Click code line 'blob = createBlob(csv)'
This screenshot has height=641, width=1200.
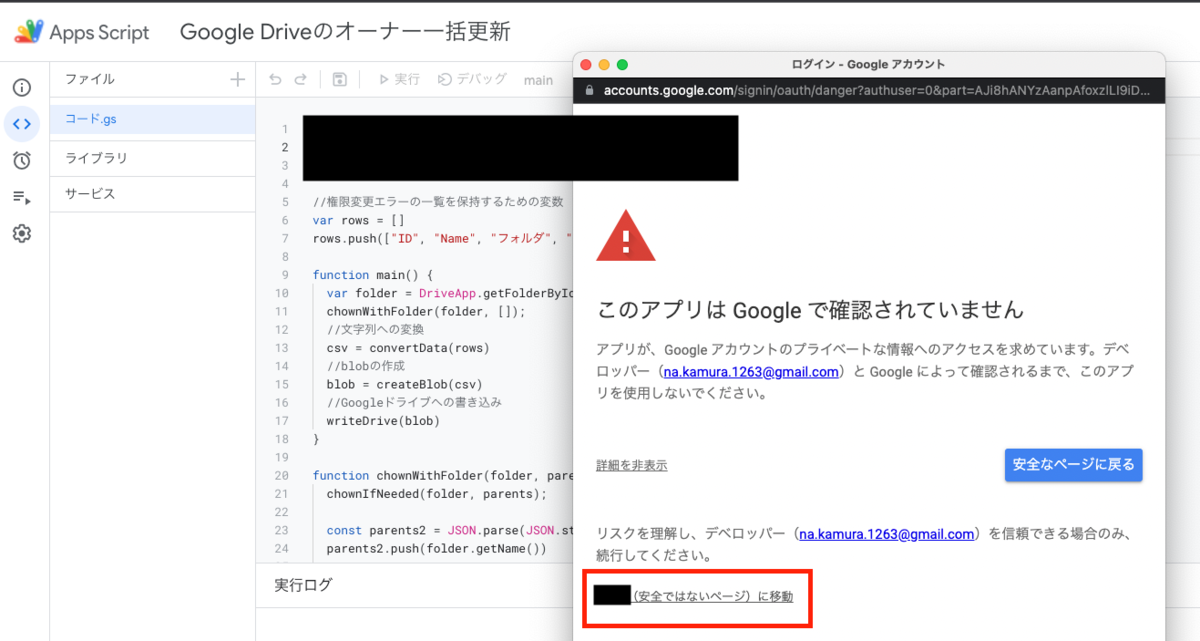tap(404, 384)
